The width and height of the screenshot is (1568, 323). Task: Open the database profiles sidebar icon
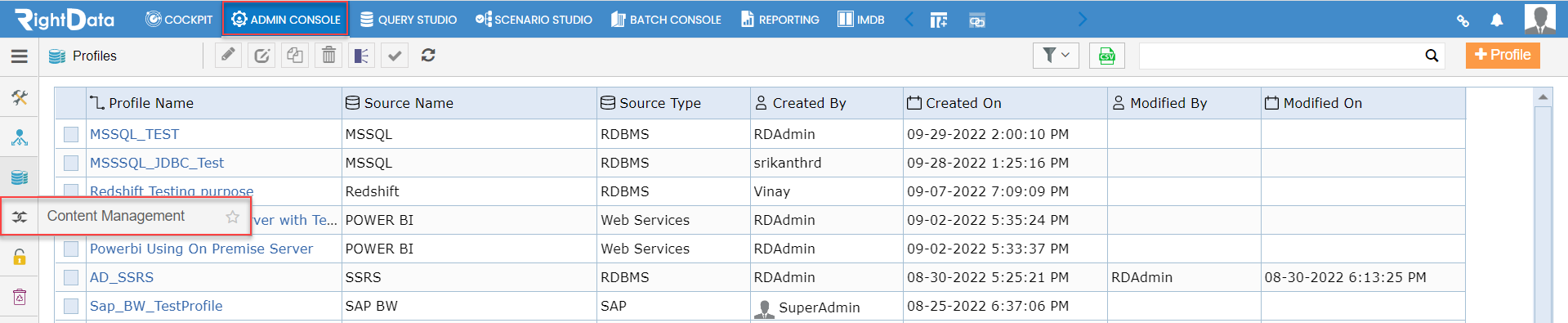(x=20, y=177)
